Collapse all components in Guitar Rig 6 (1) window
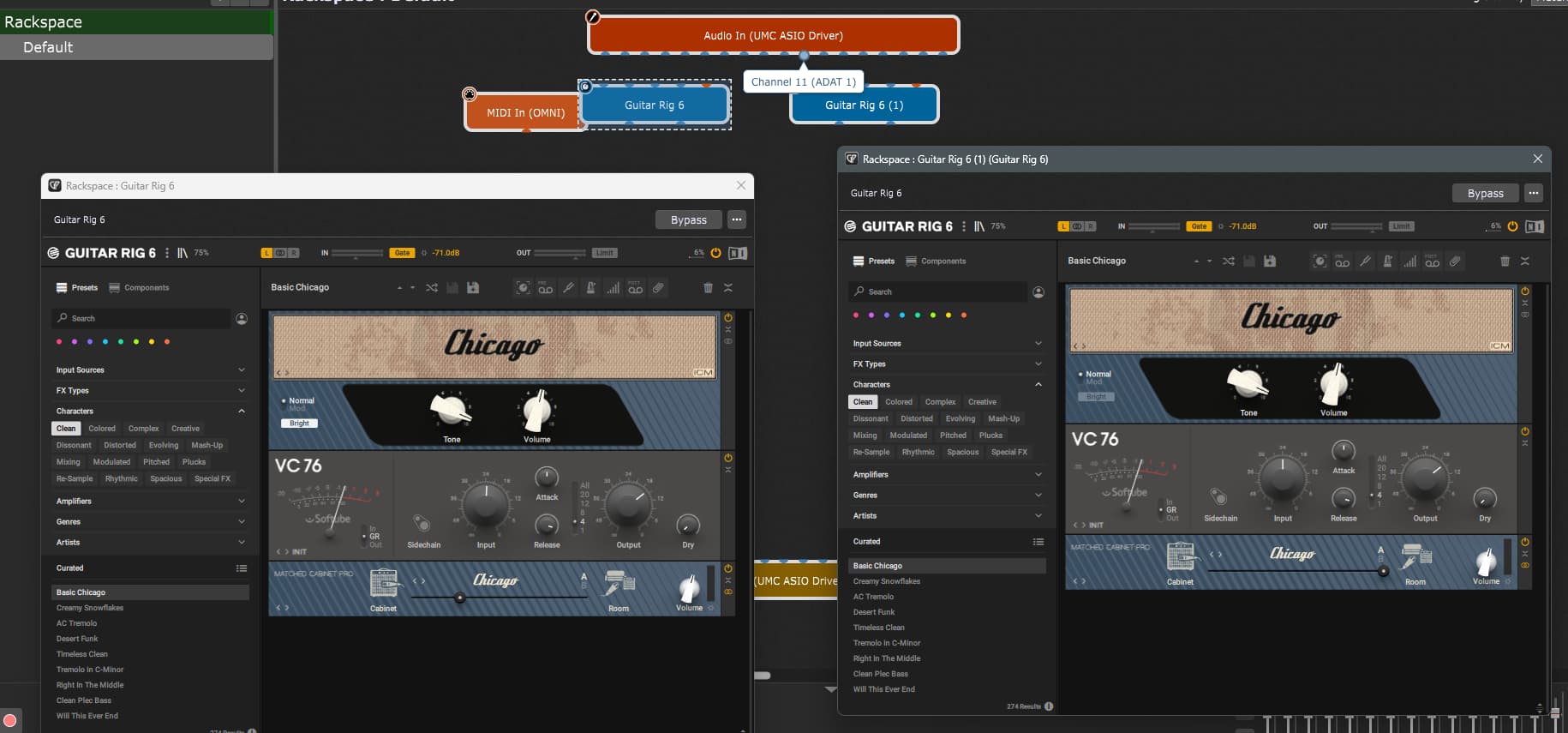1568x733 pixels. [x=1525, y=261]
